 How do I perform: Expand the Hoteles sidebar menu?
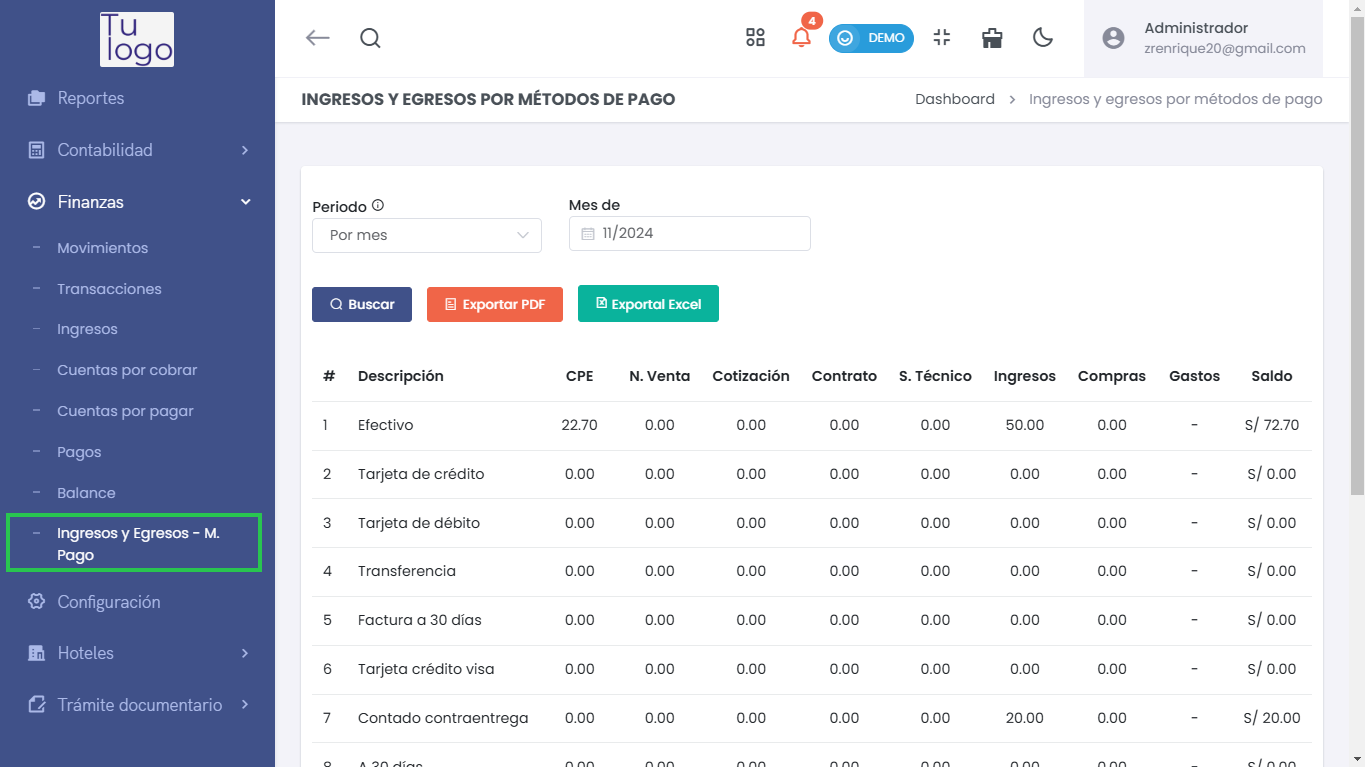[138, 653]
